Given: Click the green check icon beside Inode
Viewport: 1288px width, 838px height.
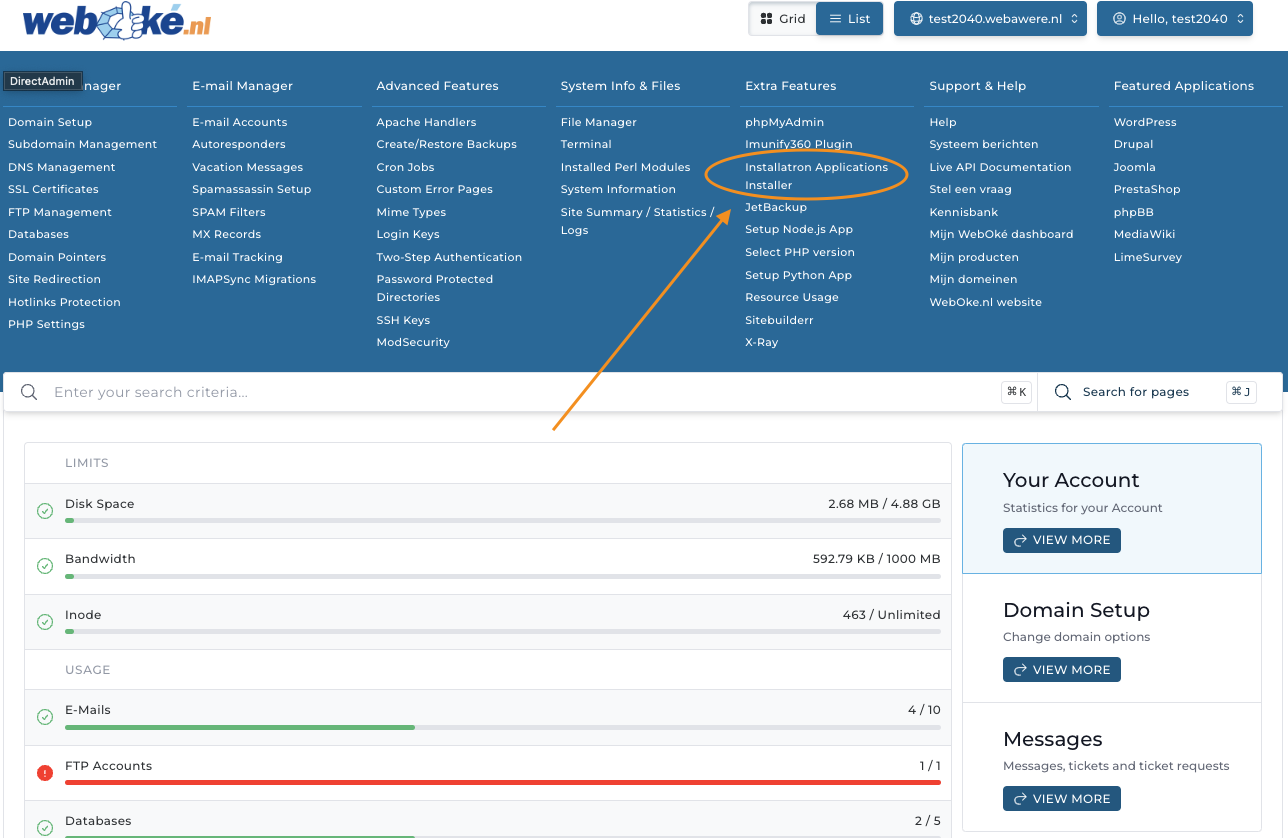Looking at the screenshot, I should tap(45, 622).
